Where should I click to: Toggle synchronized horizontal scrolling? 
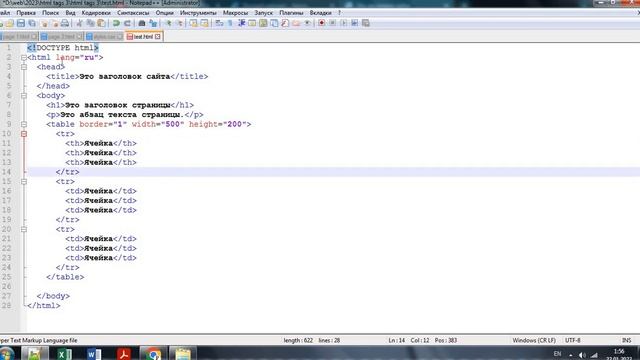point(204,23)
